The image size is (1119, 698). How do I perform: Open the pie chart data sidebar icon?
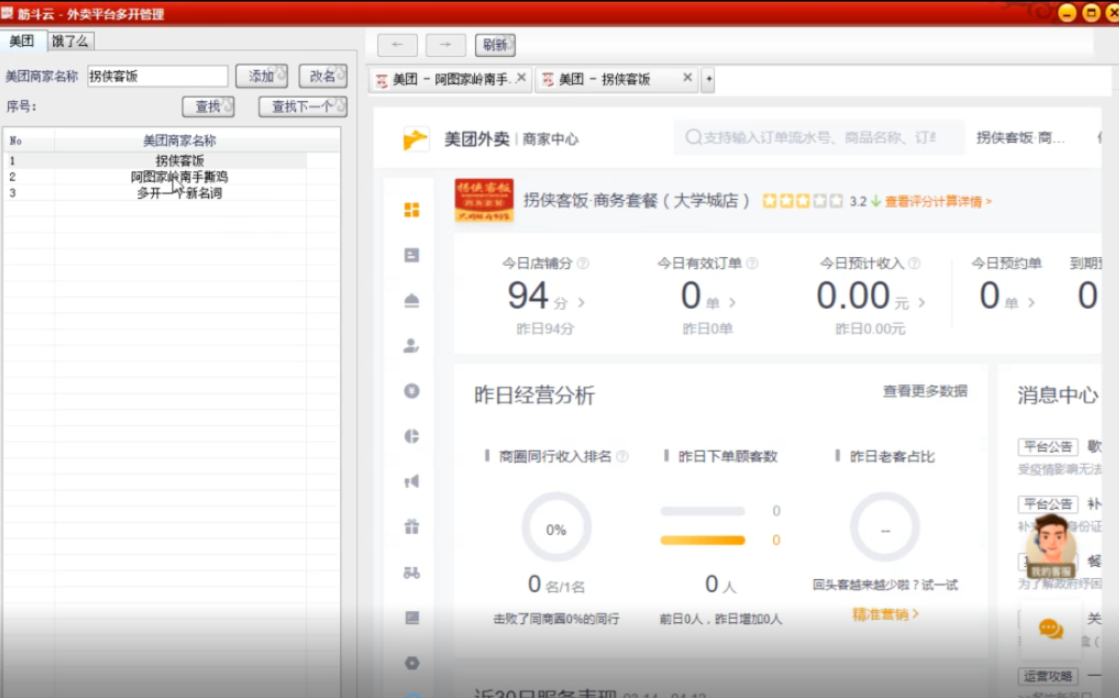pyautogui.click(x=412, y=436)
